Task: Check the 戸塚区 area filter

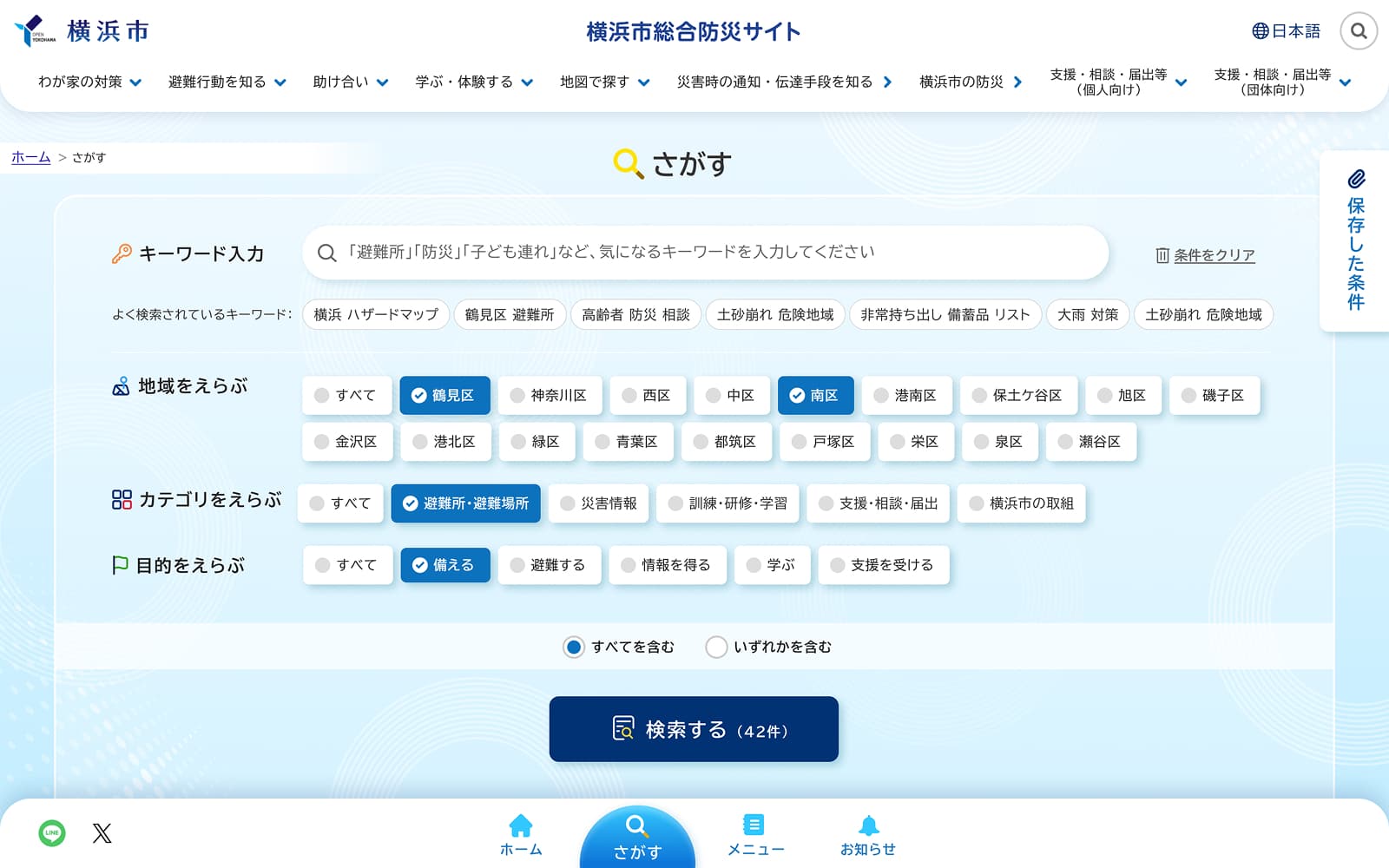Action: (x=825, y=442)
